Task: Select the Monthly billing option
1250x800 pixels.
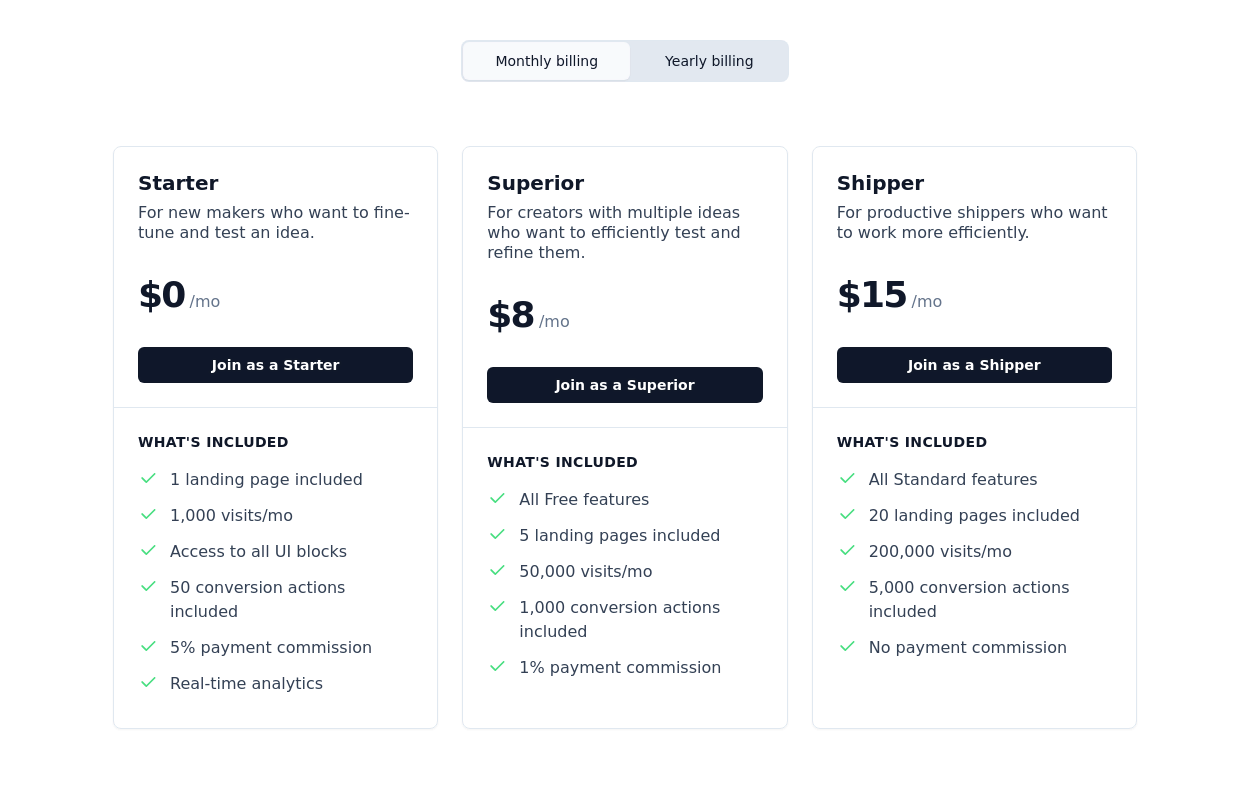Action: 546,61
